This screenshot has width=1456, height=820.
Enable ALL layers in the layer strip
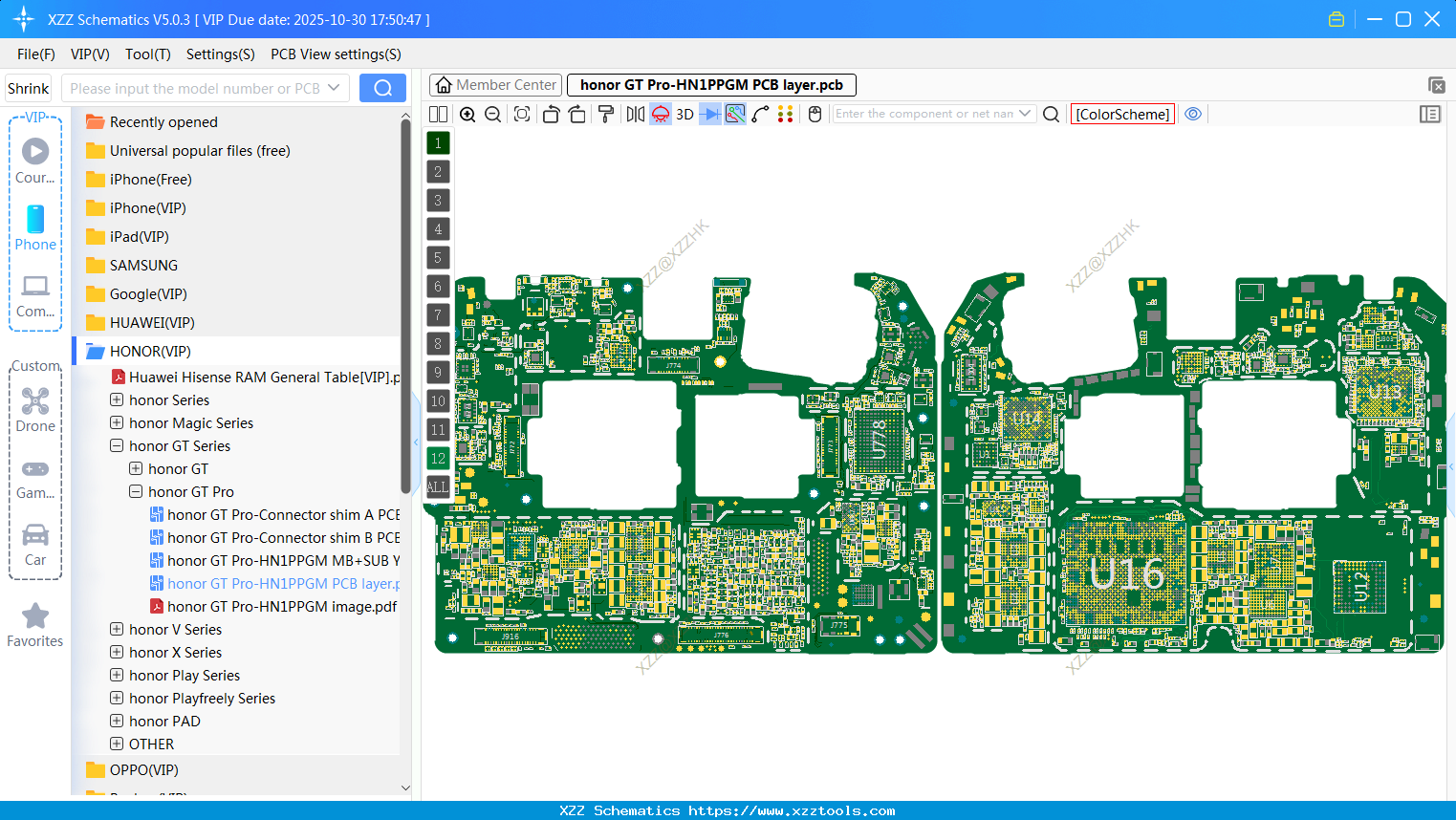(437, 487)
